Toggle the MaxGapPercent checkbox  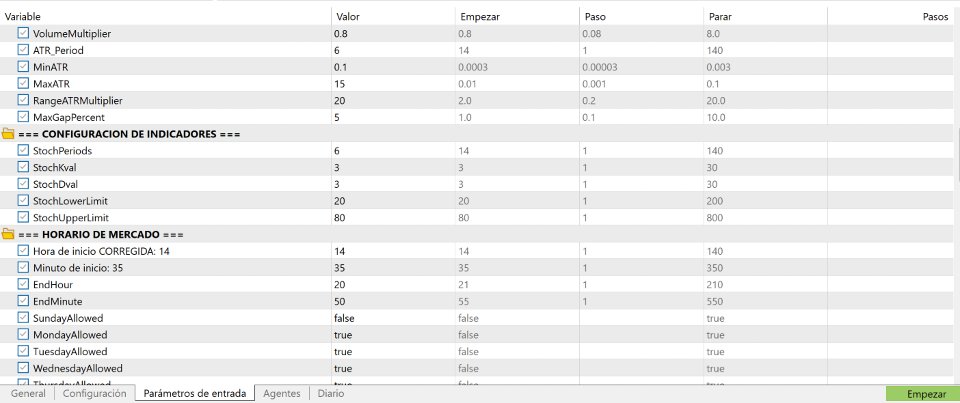pyautogui.click(x=24, y=117)
